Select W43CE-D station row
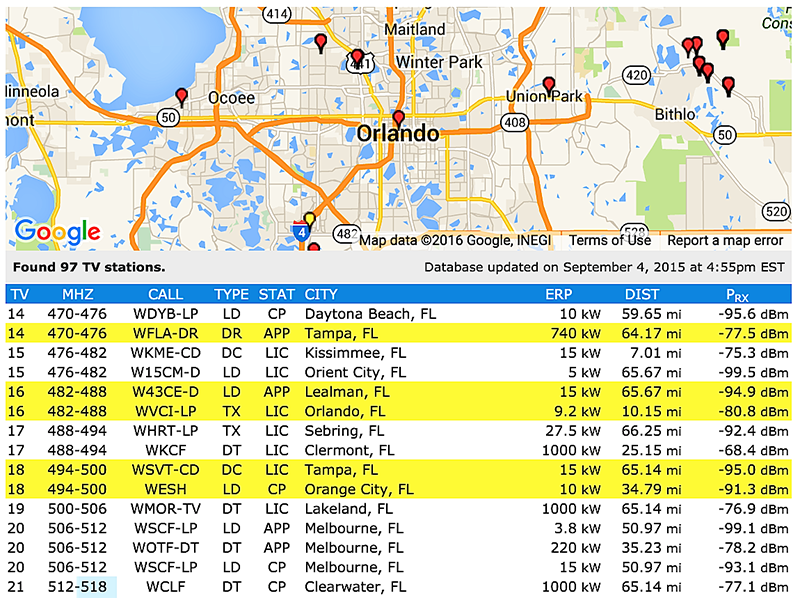This screenshot has width=800, height=598. [x=398, y=392]
